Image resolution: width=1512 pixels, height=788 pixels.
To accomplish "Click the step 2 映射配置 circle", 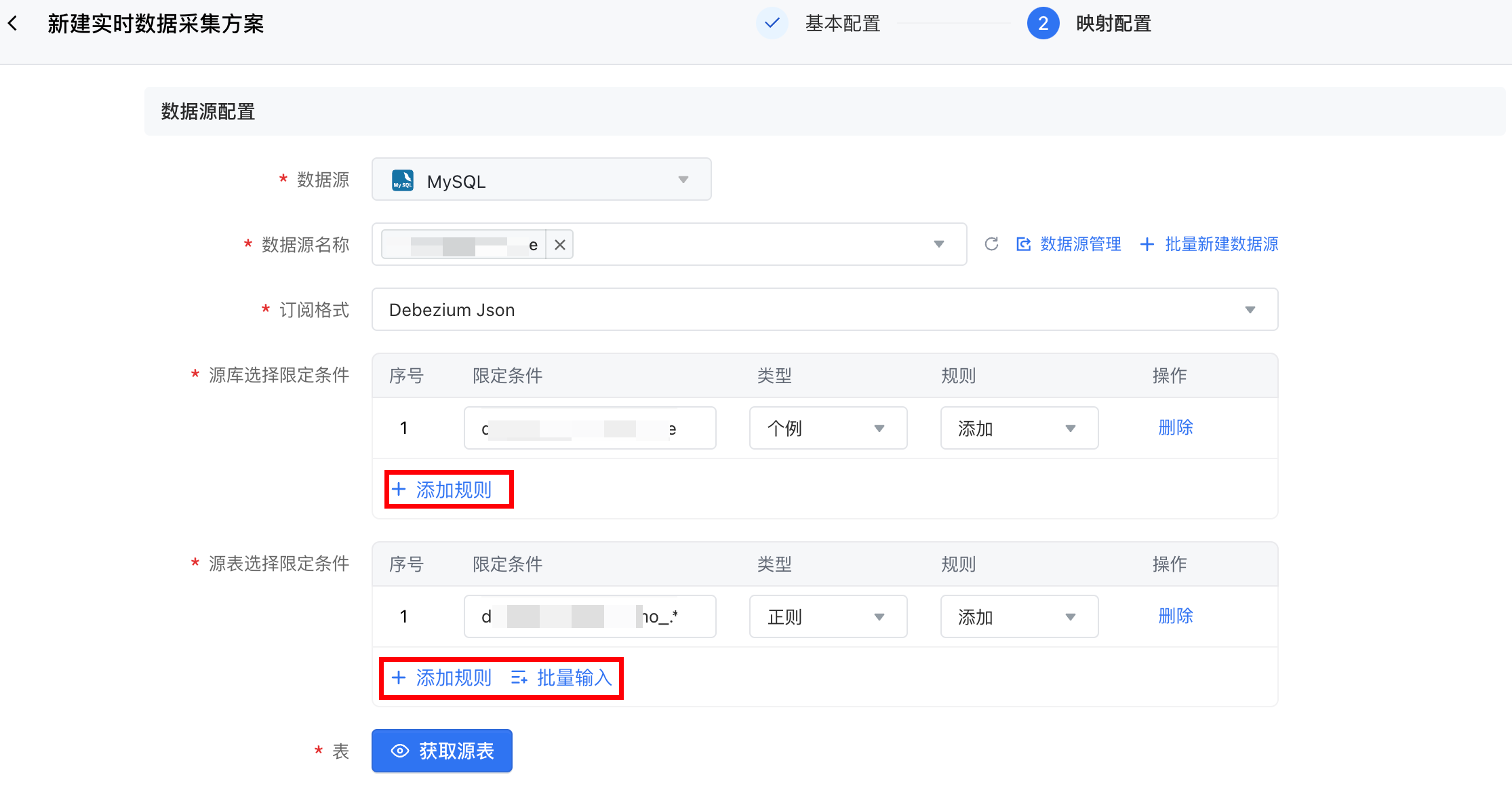I will click(x=1043, y=23).
